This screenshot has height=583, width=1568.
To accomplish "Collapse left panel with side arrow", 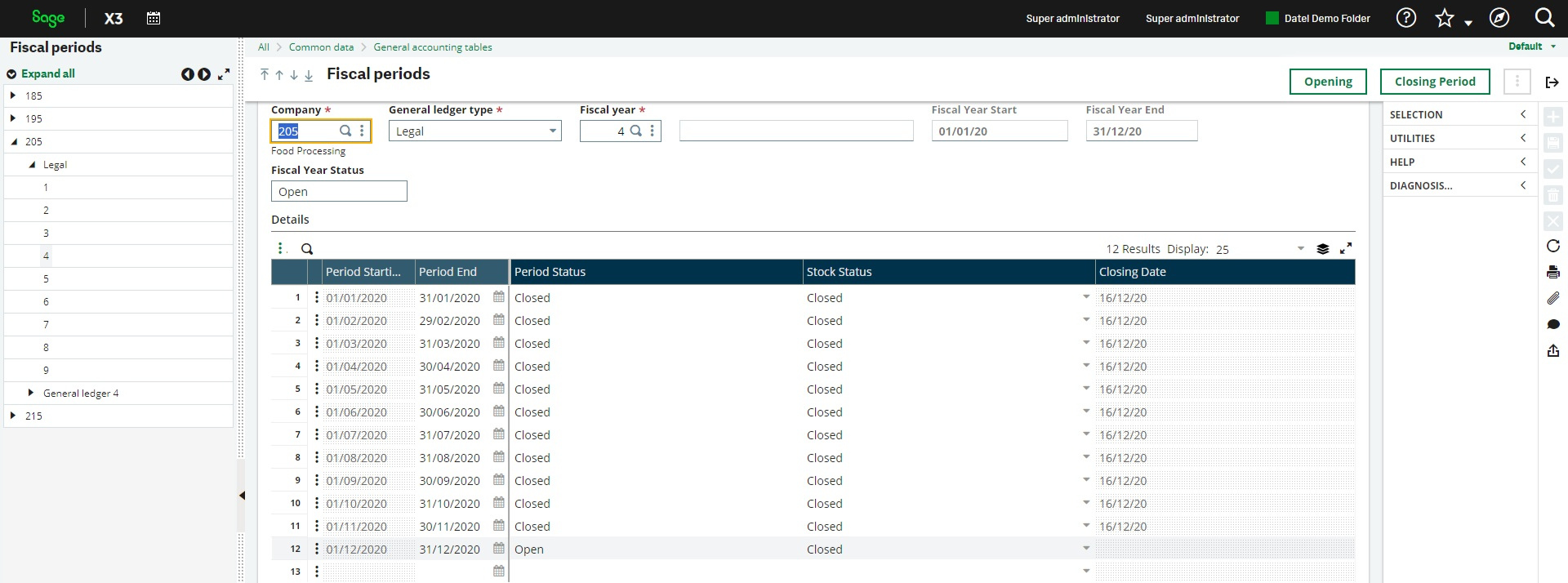I will pyautogui.click(x=242, y=496).
